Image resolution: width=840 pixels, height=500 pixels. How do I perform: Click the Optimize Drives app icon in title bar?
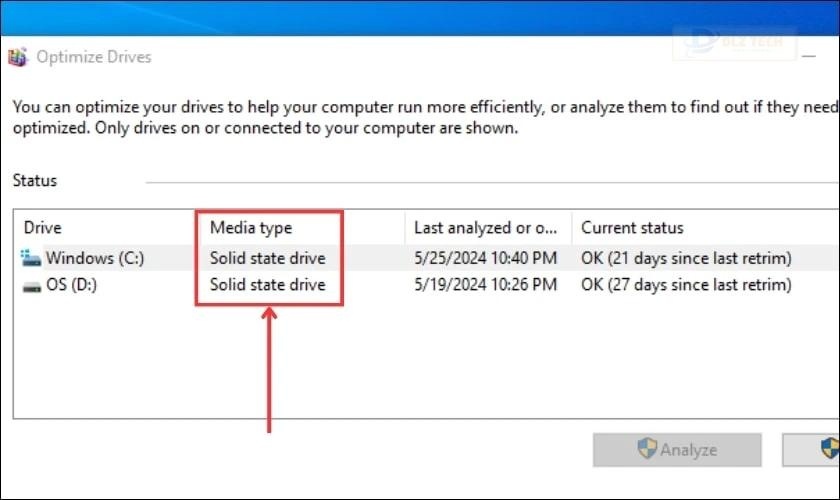pos(18,57)
